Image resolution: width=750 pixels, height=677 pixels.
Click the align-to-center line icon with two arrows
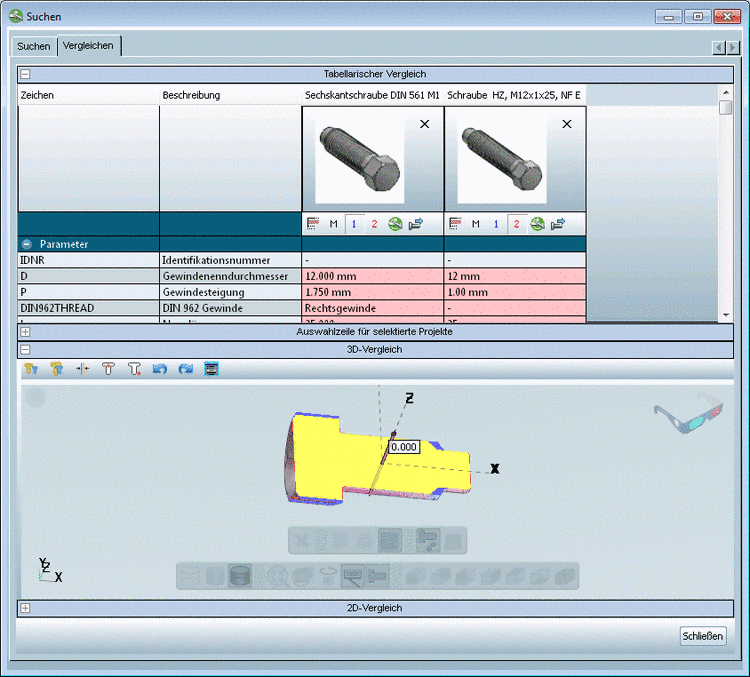point(82,369)
